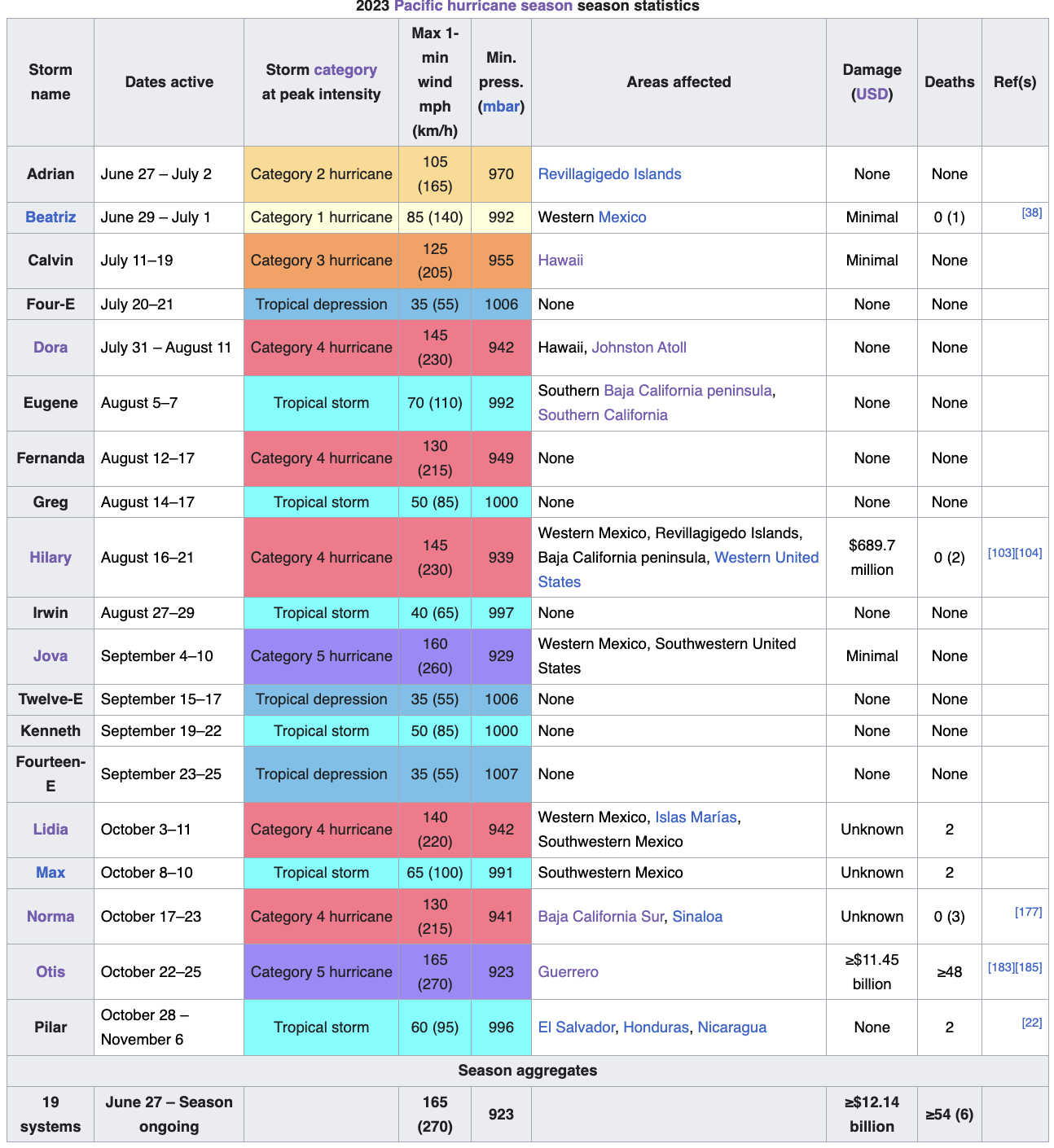Click the Hilary storm name link
This screenshot has width=1054, height=1148.
tap(51, 558)
